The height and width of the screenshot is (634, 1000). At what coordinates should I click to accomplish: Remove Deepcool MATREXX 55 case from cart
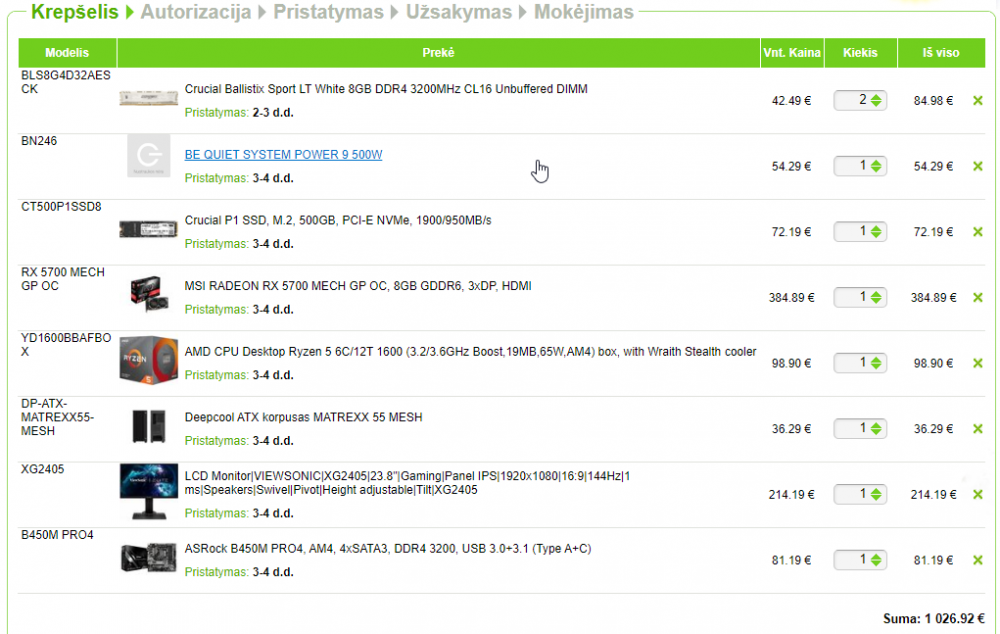pos(977,429)
